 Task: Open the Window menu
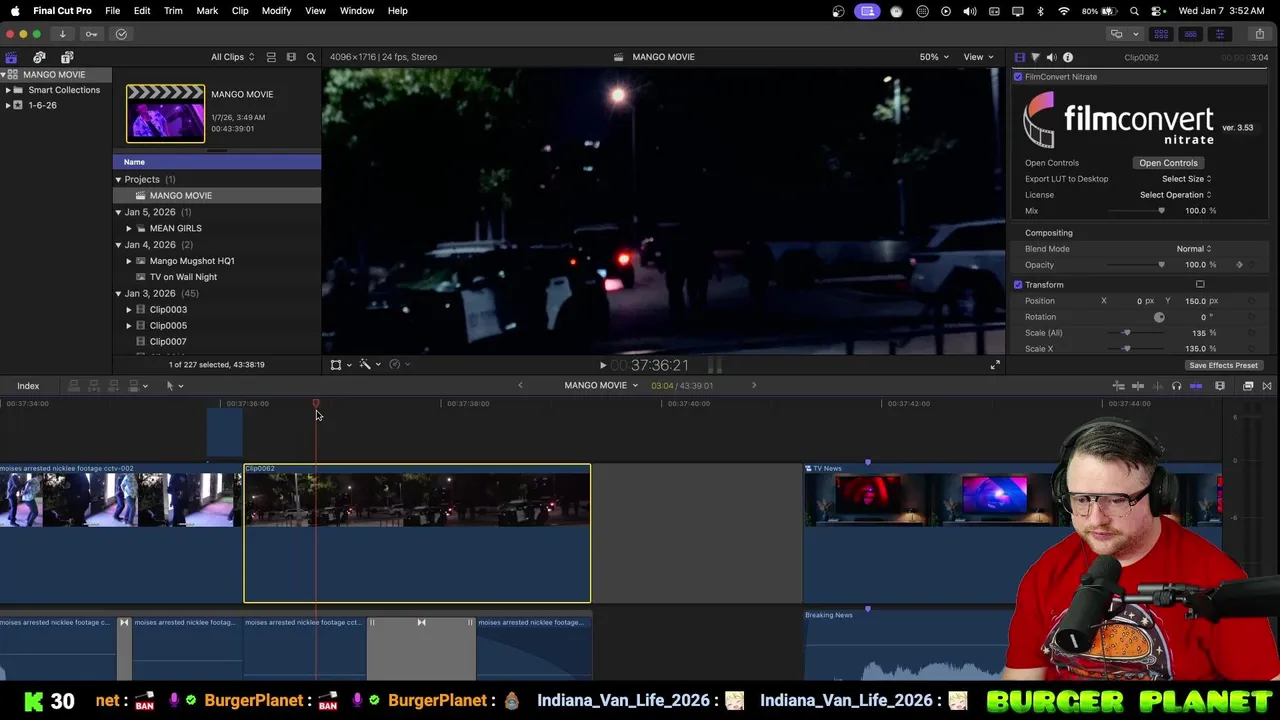tap(357, 11)
